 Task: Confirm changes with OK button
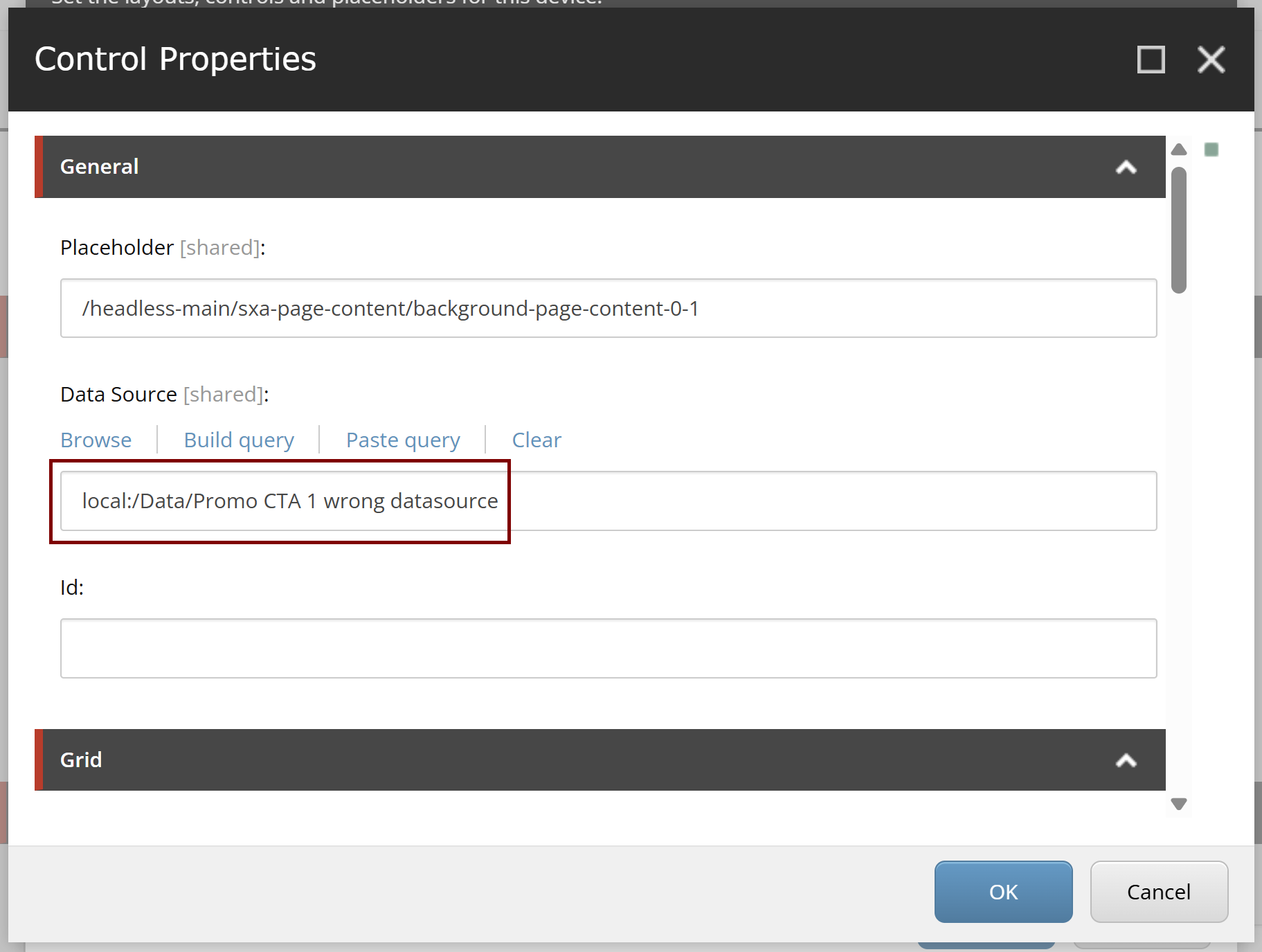pyautogui.click(x=1003, y=892)
